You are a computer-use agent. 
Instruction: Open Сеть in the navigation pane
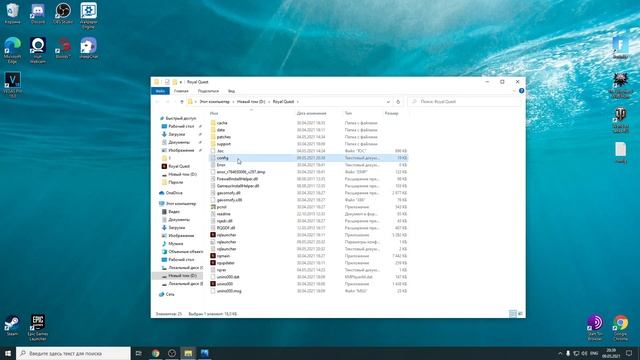[x=170, y=294]
